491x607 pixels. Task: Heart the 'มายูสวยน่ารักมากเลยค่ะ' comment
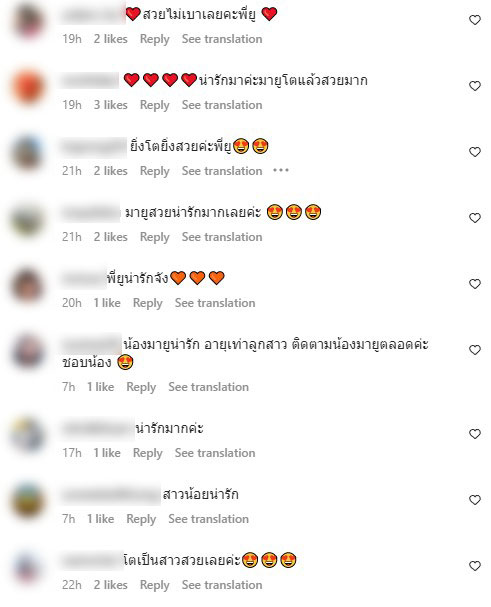475,218
